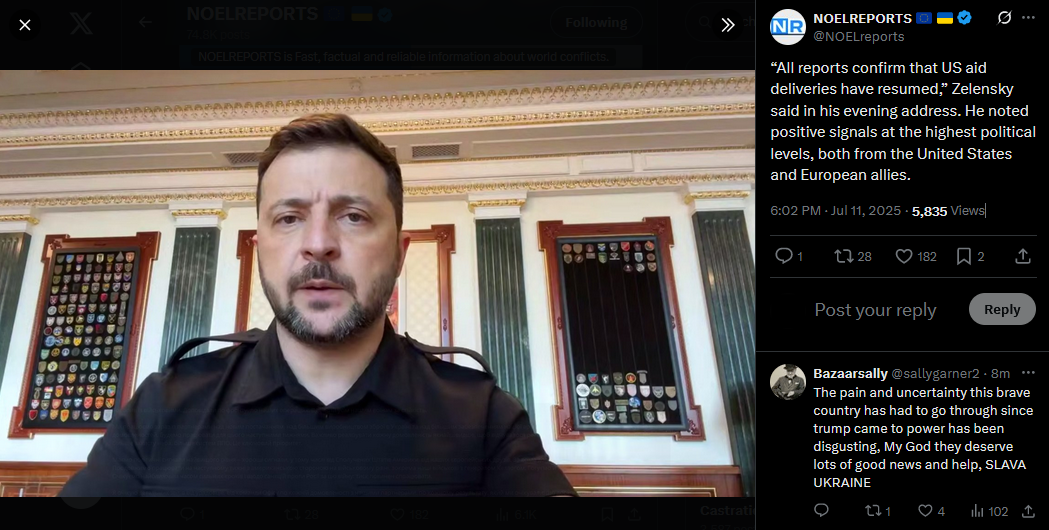Click the Ukraine flag emoji next to NOELREPORTS
Screen dimensions: 1049x530
coord(945,18)
